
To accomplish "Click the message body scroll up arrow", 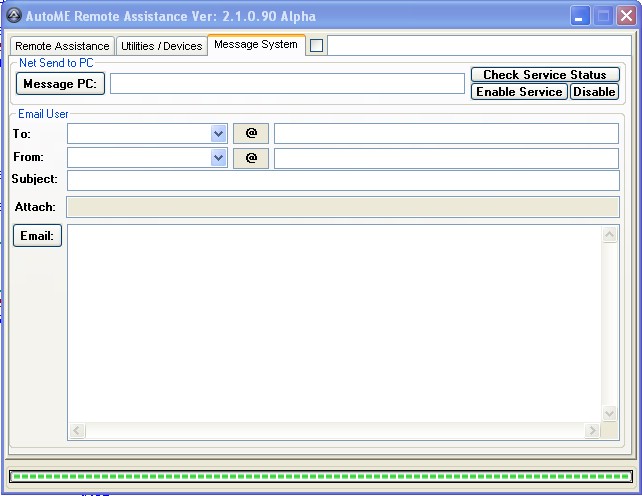I will (610, 235).
